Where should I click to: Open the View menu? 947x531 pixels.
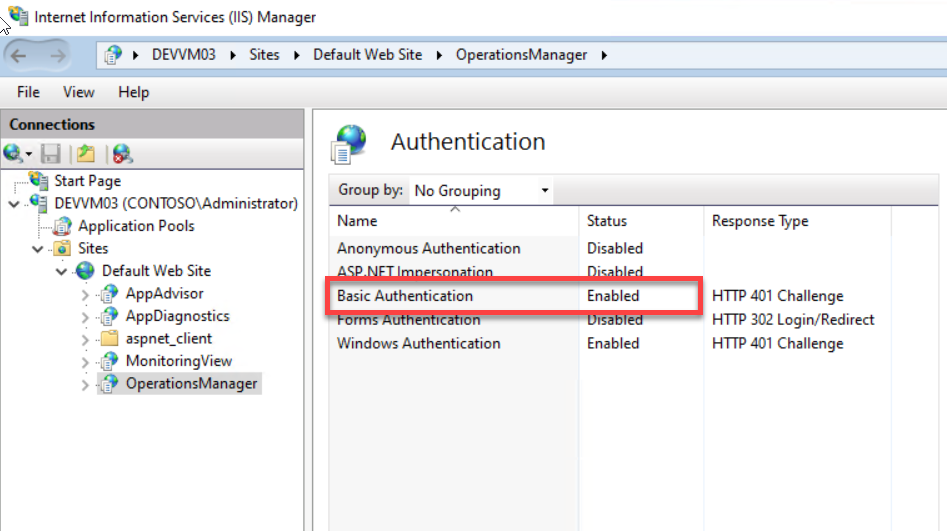78,92
